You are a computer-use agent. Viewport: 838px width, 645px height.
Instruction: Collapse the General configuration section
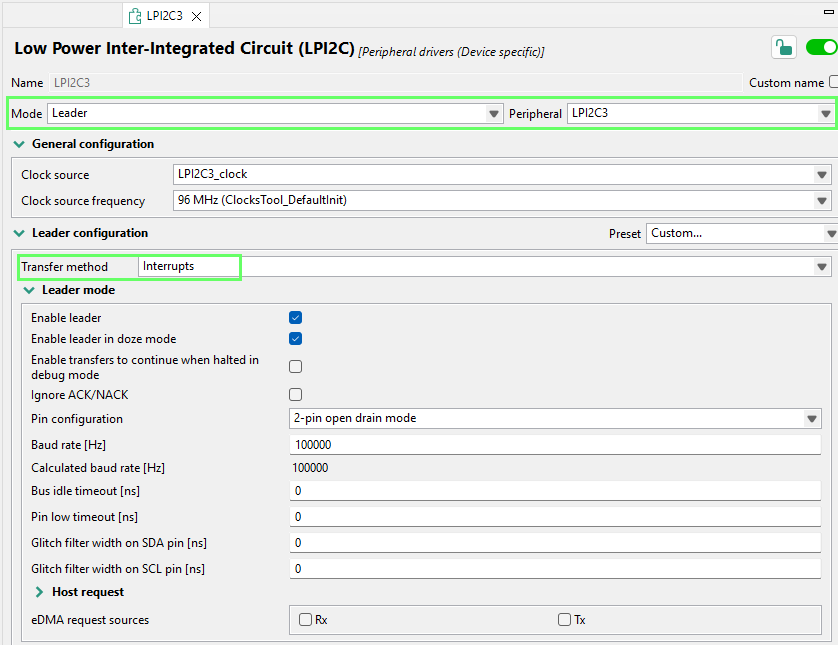coord(18,144)
